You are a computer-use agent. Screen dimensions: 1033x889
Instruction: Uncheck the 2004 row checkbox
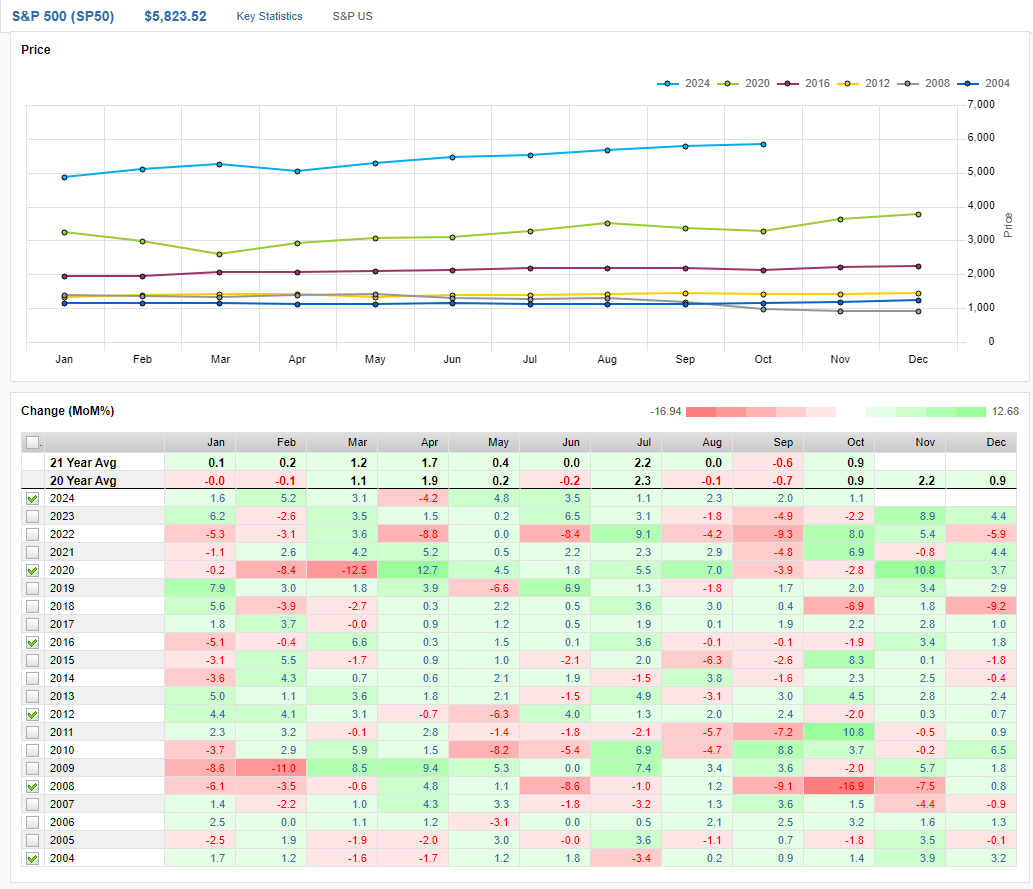pyautogui.click(x=32, y=859)
